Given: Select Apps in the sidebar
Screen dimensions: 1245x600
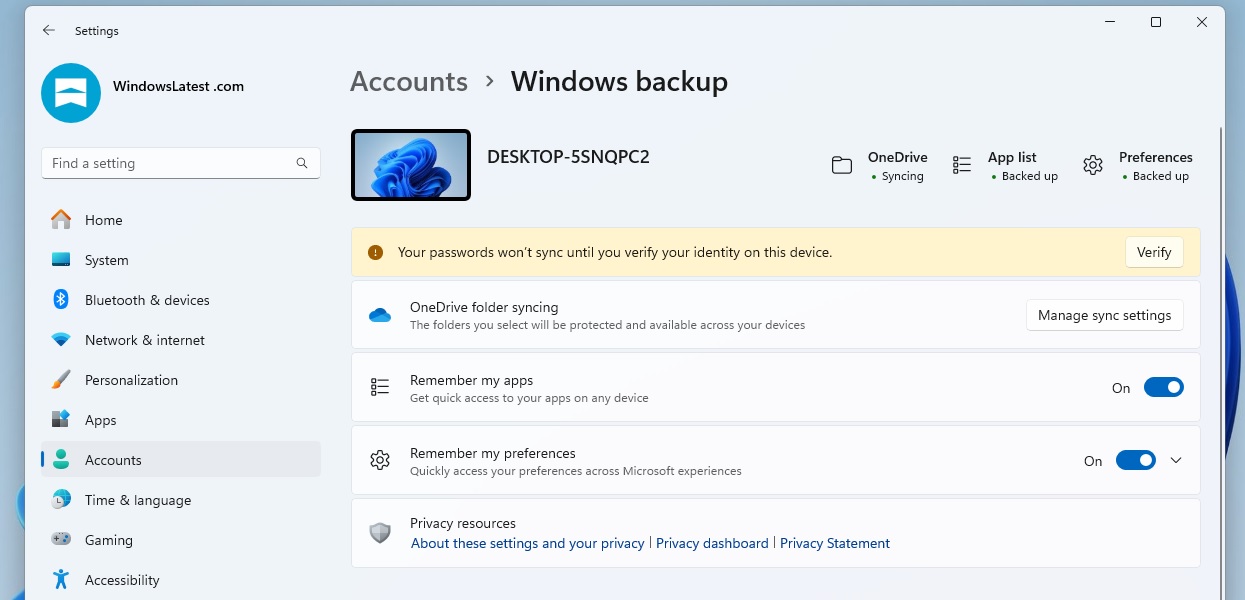Looking at the screenshot, I should (181, 420).
